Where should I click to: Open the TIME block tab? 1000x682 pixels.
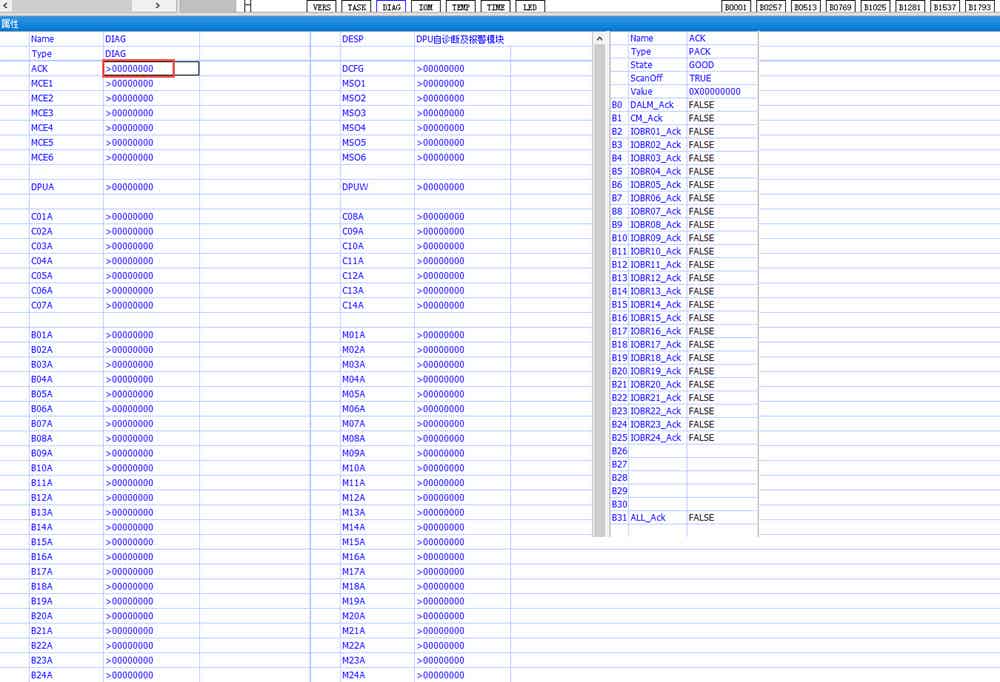tap(496, 7)
